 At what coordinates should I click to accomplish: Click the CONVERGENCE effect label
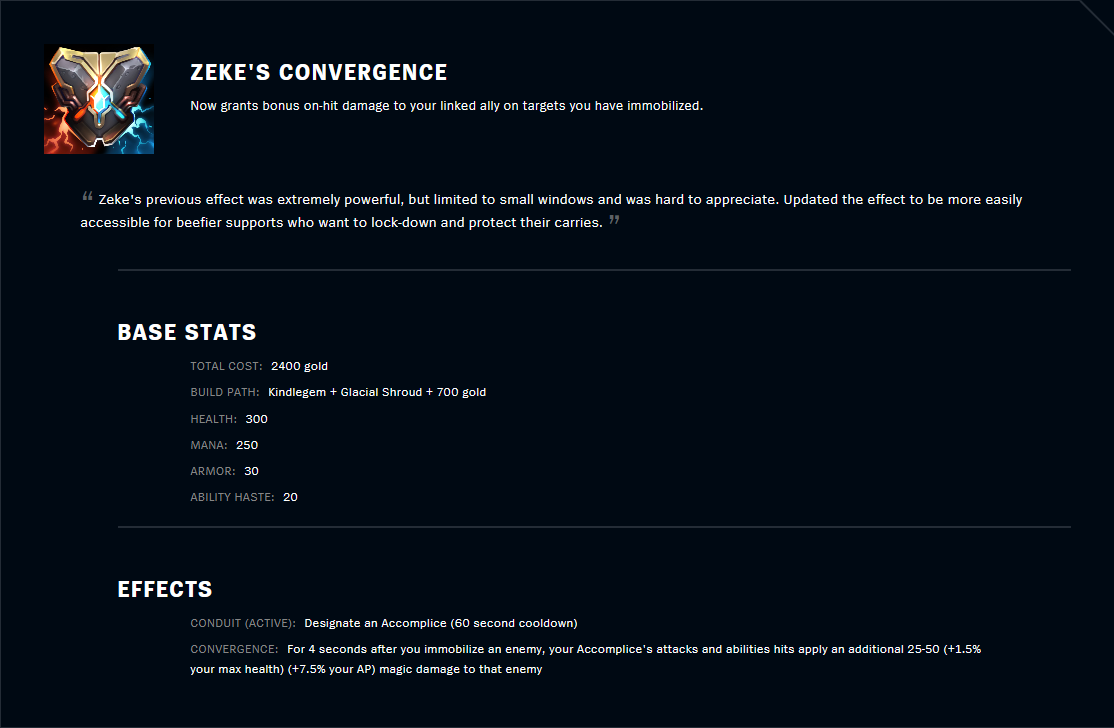[234, 650]
